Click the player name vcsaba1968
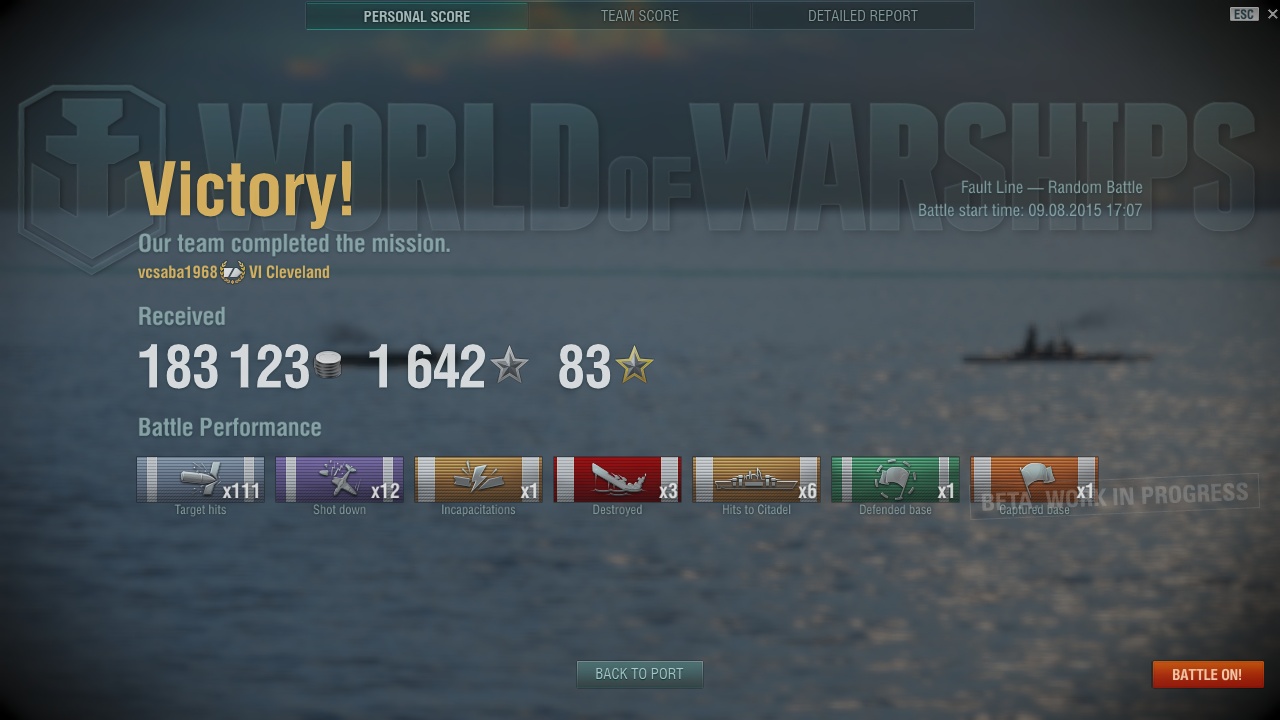The width and height of the screenshot is (1280, 720). pyautogui.click(x=178, y=272)
